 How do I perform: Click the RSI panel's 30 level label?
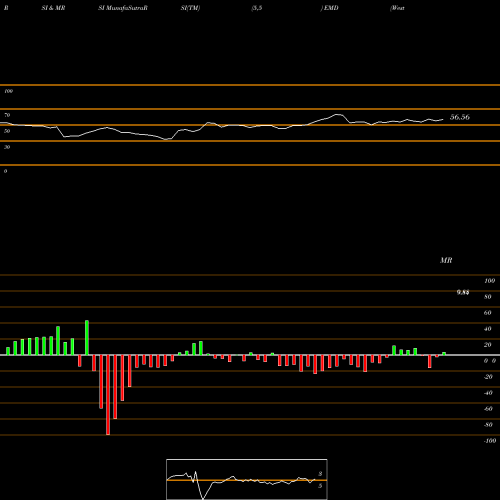(x=7, y=147)
